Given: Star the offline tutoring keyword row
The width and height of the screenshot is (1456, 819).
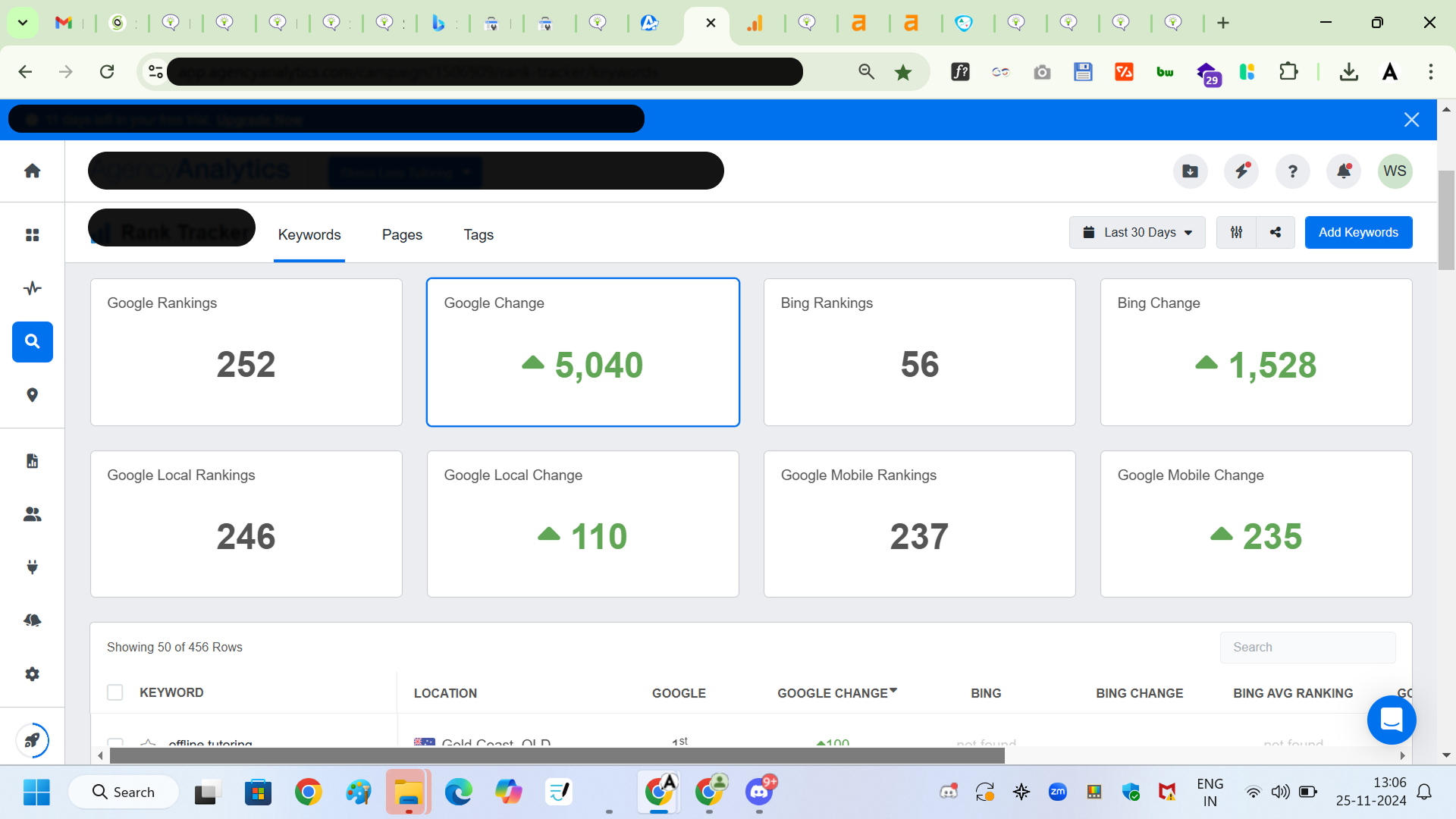Looking at the screenshot, I should tap(149, 743).
